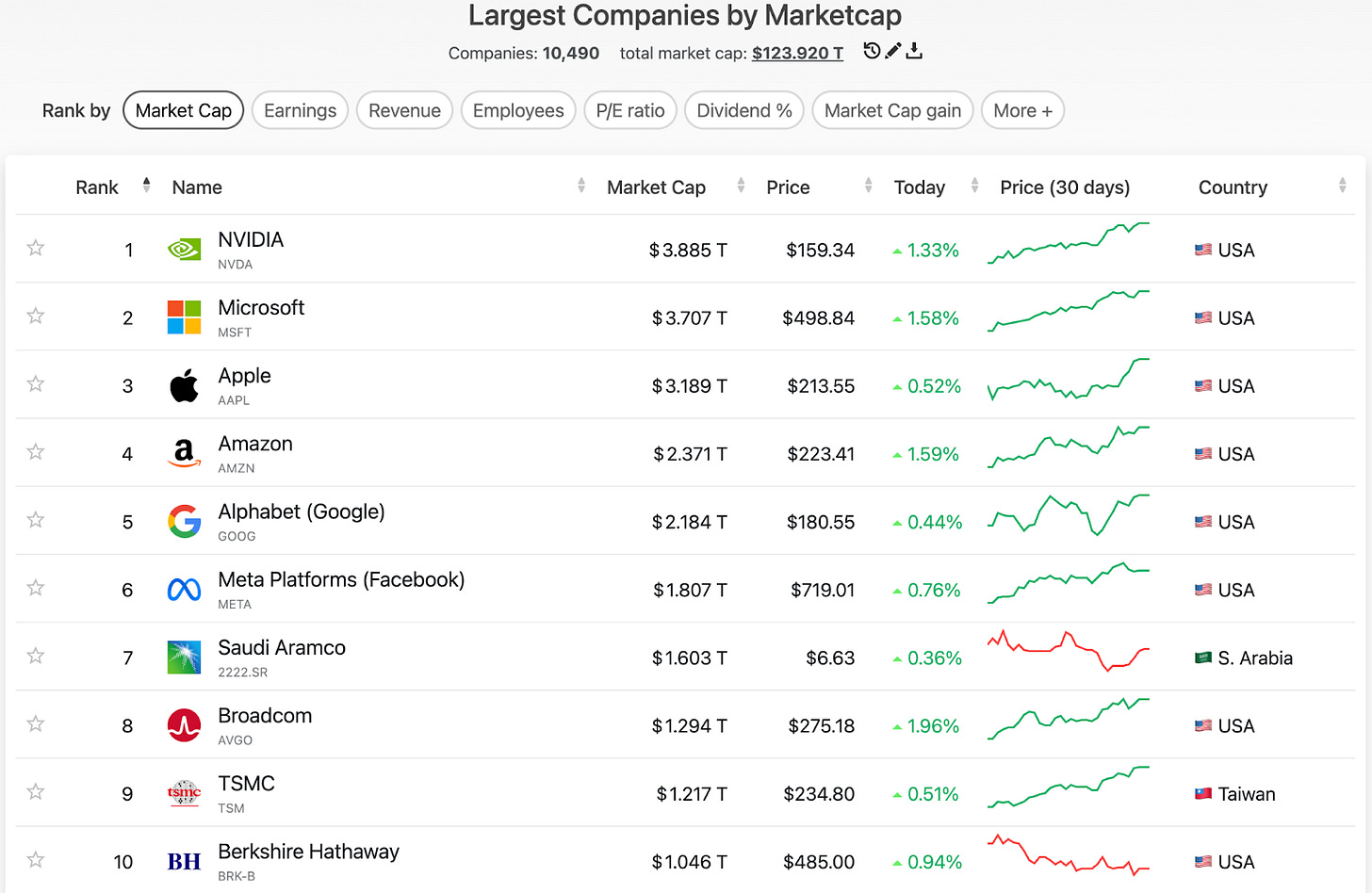This screenshot has height=893, width=1372.
Task: Click the download icon near the total market cap
Action: (x=914, y=51)
